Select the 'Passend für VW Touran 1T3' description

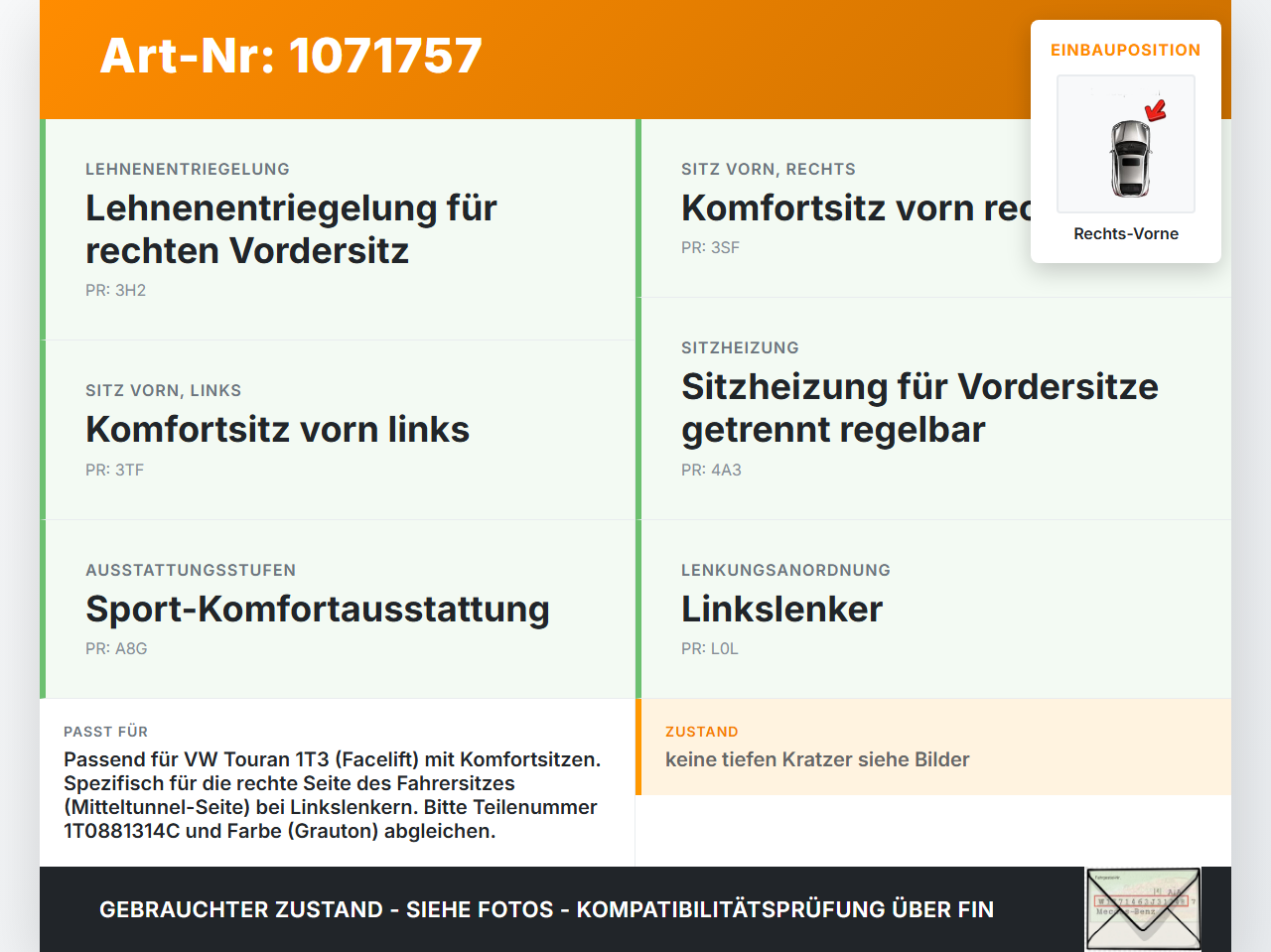(x=332, y=795)
